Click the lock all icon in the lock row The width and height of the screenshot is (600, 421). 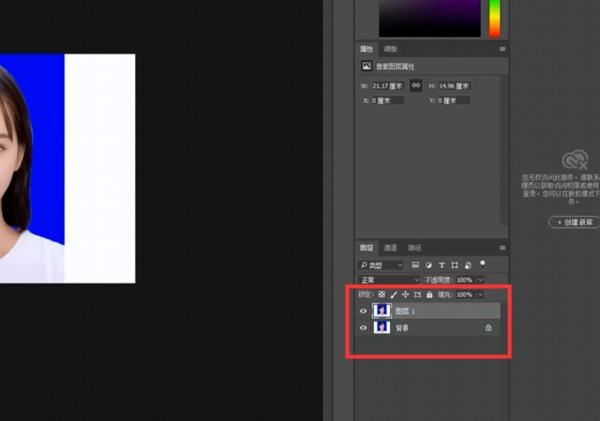click(429, 295)
